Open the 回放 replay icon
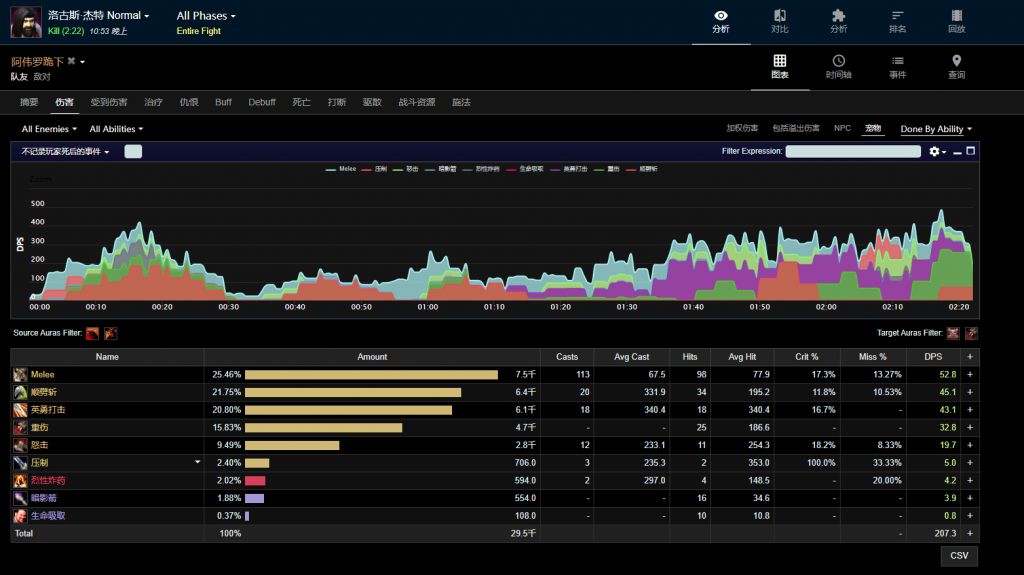Image resolution: width=1024 pixels, height=575 pixels. tap(956, 16)
